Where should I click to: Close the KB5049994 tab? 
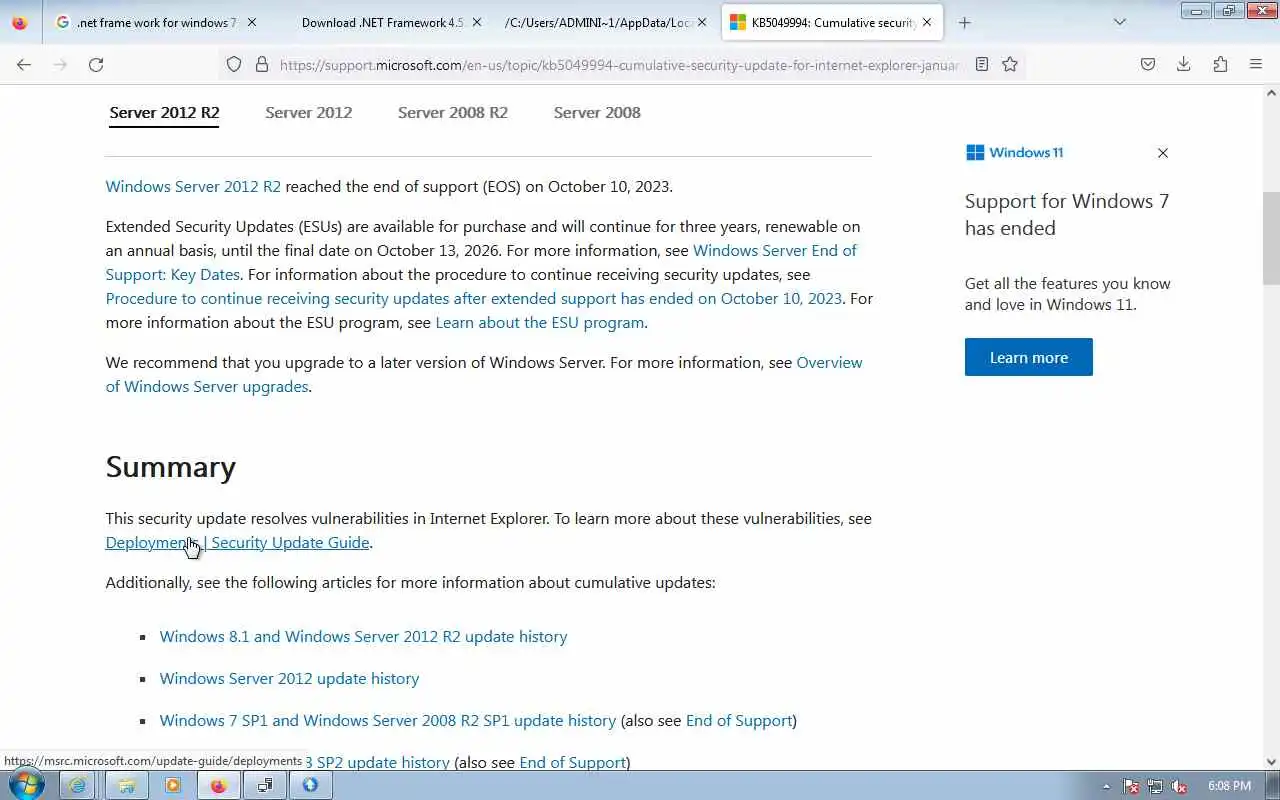(x=927, y=22)
